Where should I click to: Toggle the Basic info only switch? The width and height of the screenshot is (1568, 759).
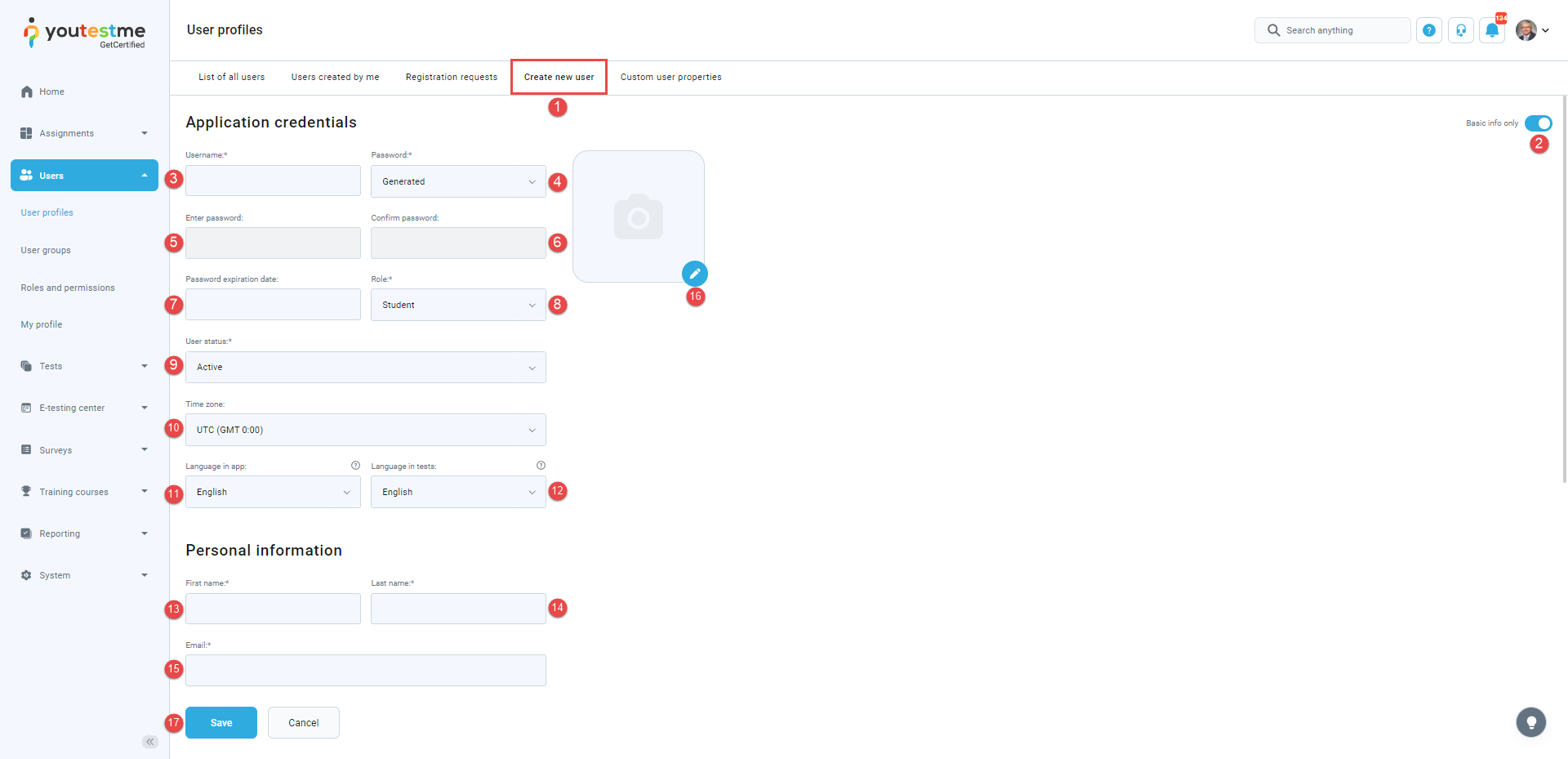click(1538, 123)
